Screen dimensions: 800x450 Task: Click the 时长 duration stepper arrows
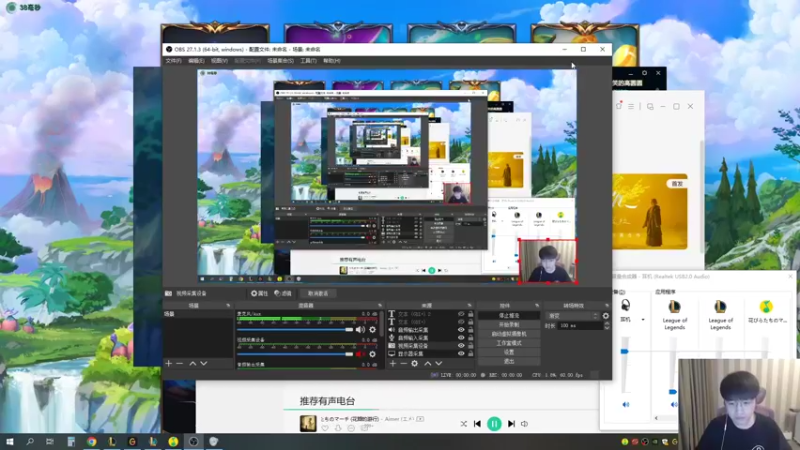607,326
